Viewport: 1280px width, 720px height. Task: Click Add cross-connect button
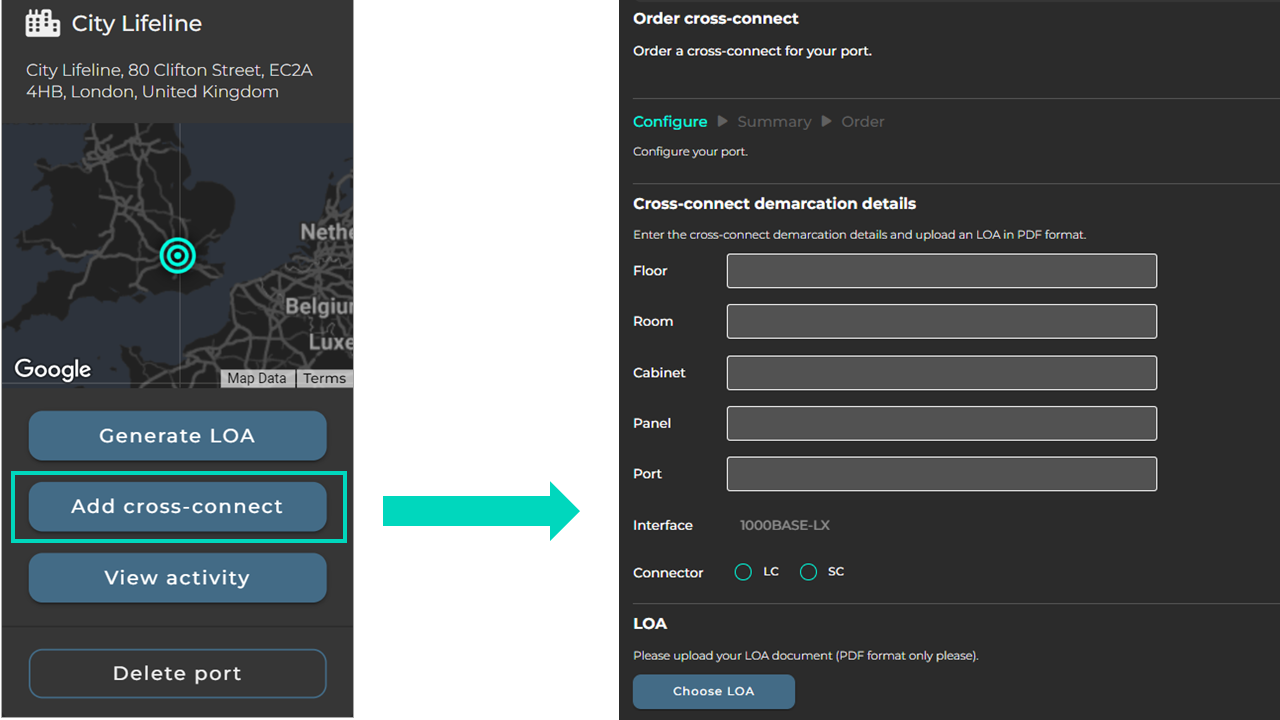coord(178,507)
